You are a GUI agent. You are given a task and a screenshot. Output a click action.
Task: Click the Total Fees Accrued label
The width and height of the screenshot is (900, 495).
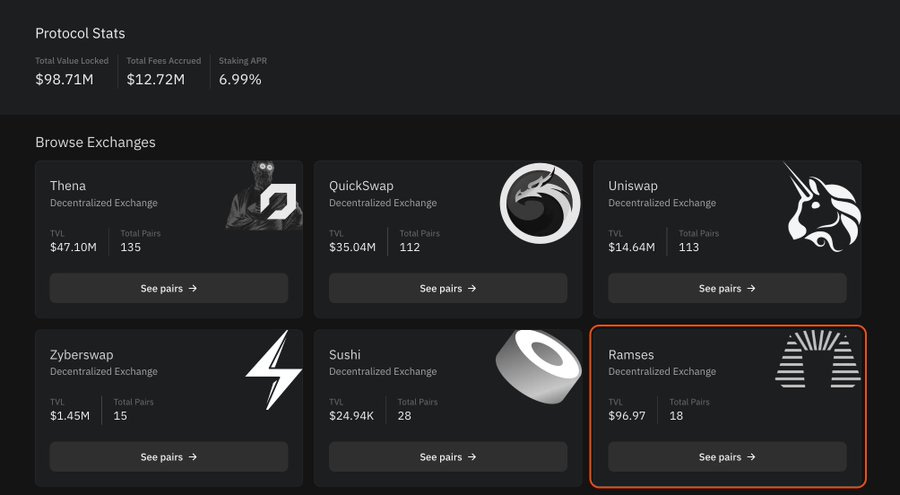(164, 61)
